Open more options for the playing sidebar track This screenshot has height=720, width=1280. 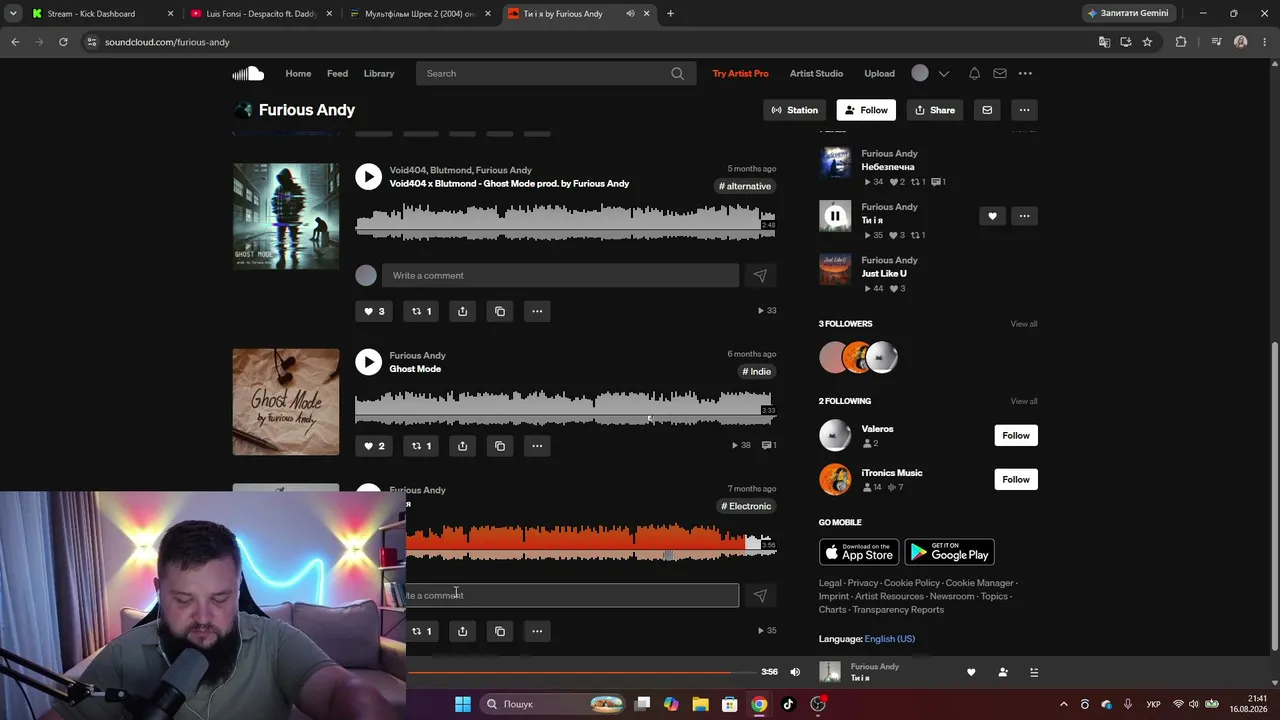pos(1024,216)
